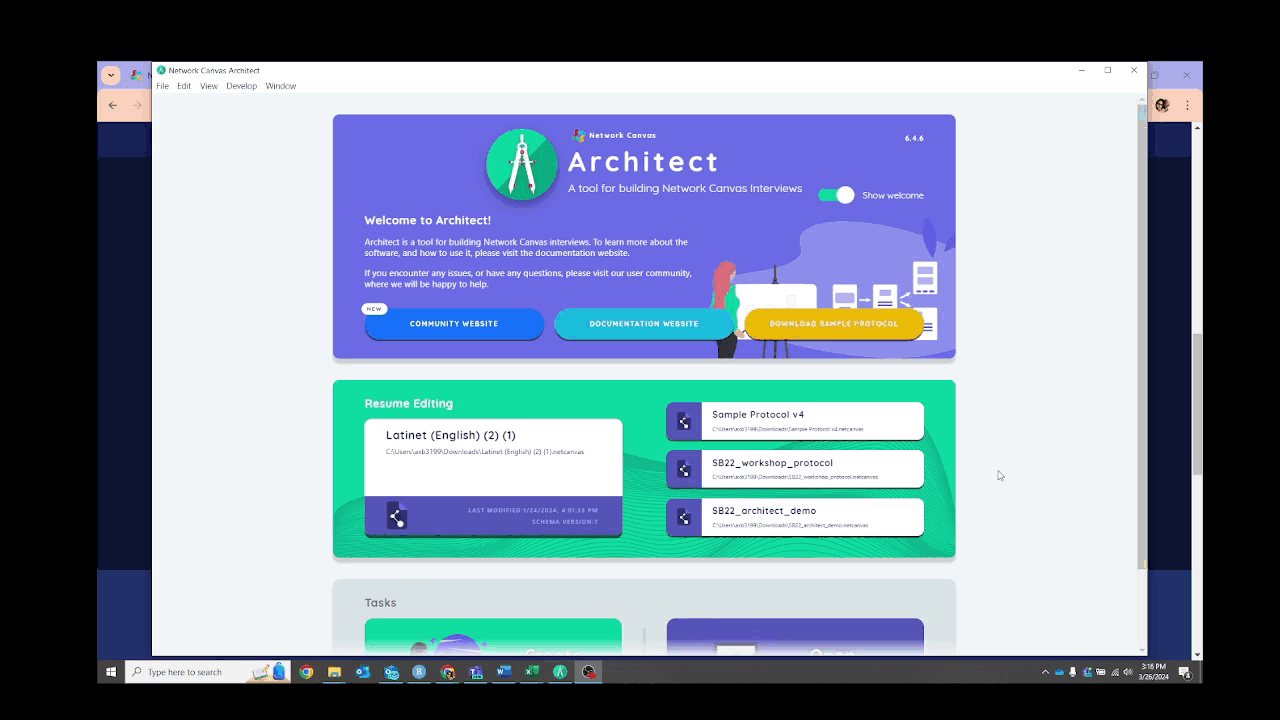Show hidden system tray icons
The width and height of the screenshot is (1280, 720).
point(1045,672)
